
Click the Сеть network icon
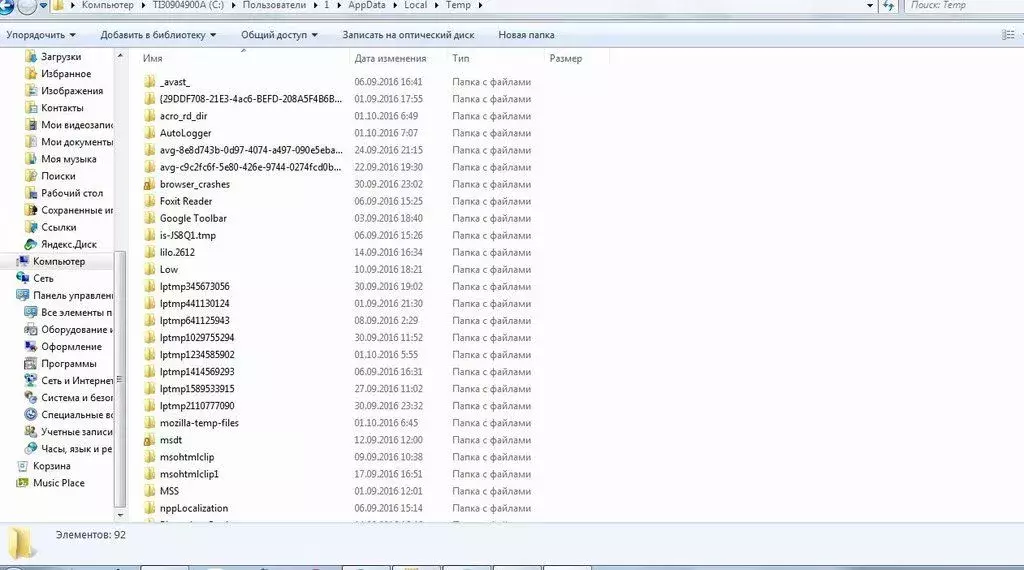[23, 278]
